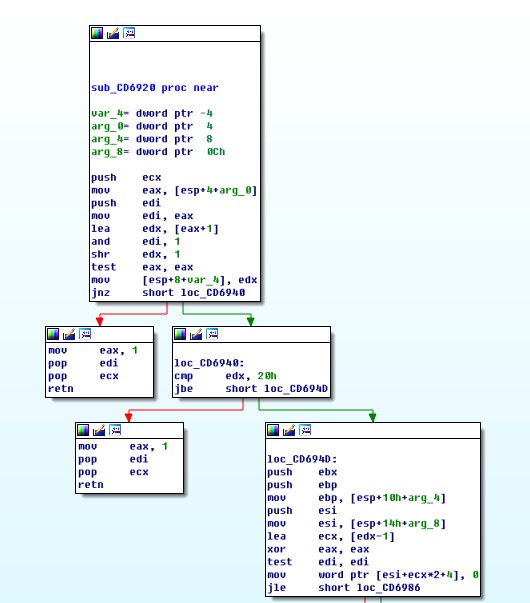The image size is (530, 603).
Task: Click 'jbe short loc_CD694D' jump
Action: pyautogui.click(x=251, y=389)
